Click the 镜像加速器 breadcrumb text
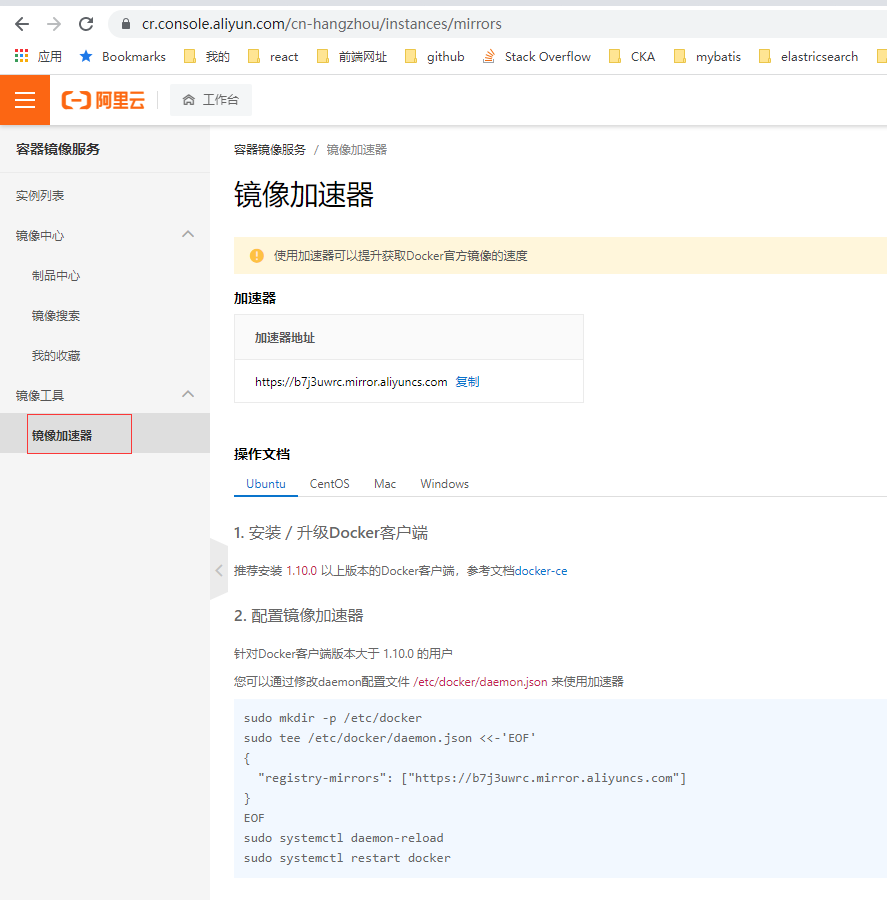 tap(357, 150)
